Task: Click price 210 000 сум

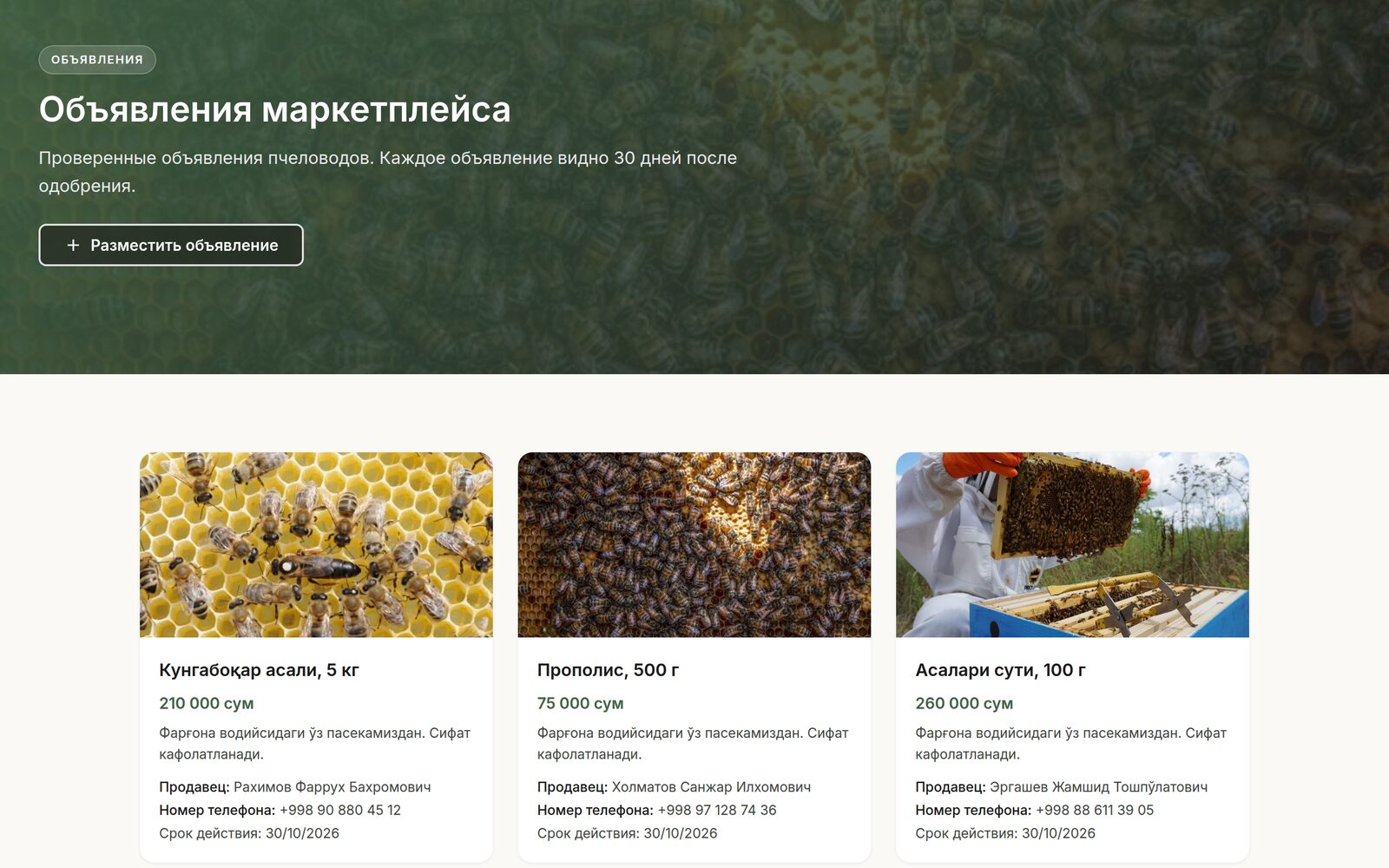Action: [x=207, y=703]
